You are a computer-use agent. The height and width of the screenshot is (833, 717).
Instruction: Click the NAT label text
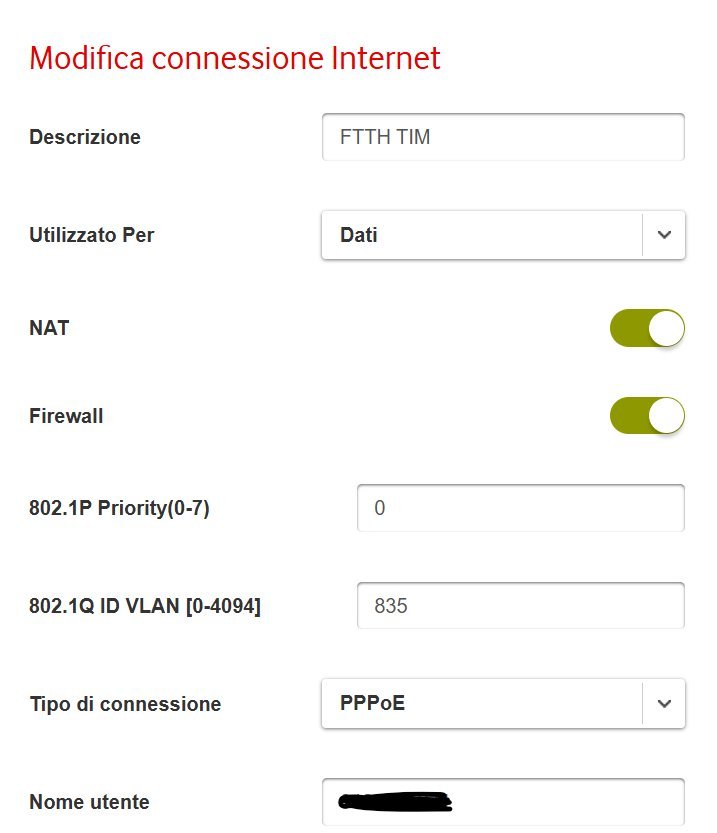[49, 328]
